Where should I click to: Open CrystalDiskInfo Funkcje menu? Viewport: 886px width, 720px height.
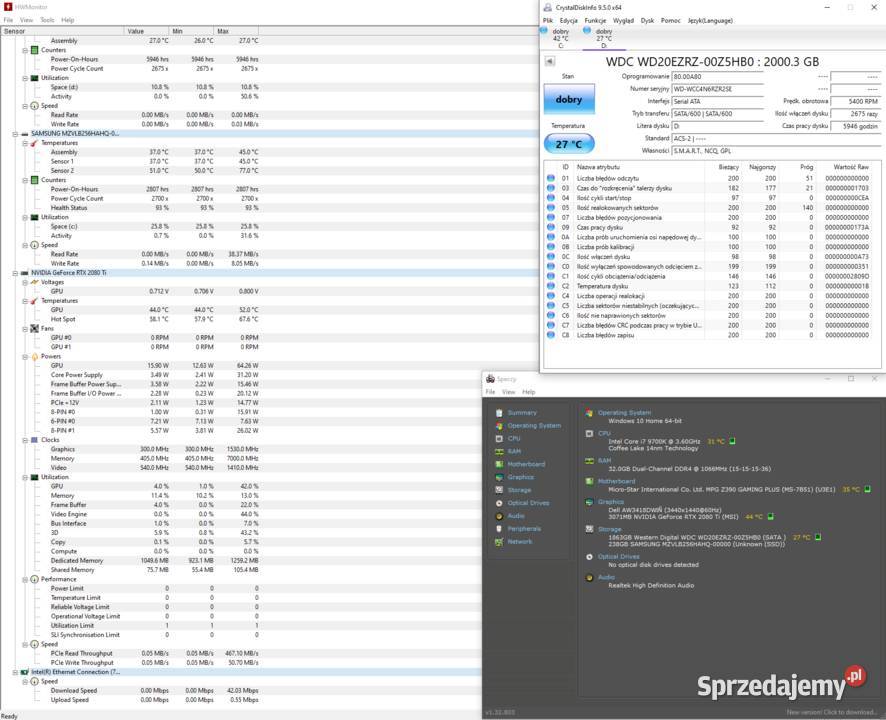tap(595, 20)
